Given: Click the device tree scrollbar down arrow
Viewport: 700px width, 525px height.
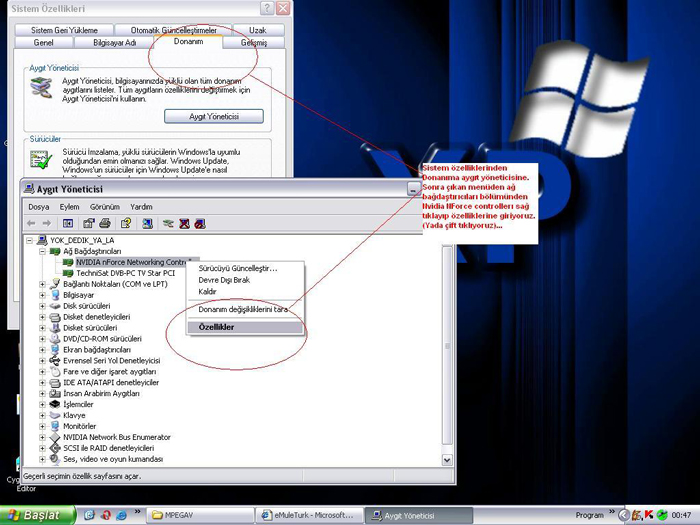Looking at the screenshot, I should click(x=446, y=459).
